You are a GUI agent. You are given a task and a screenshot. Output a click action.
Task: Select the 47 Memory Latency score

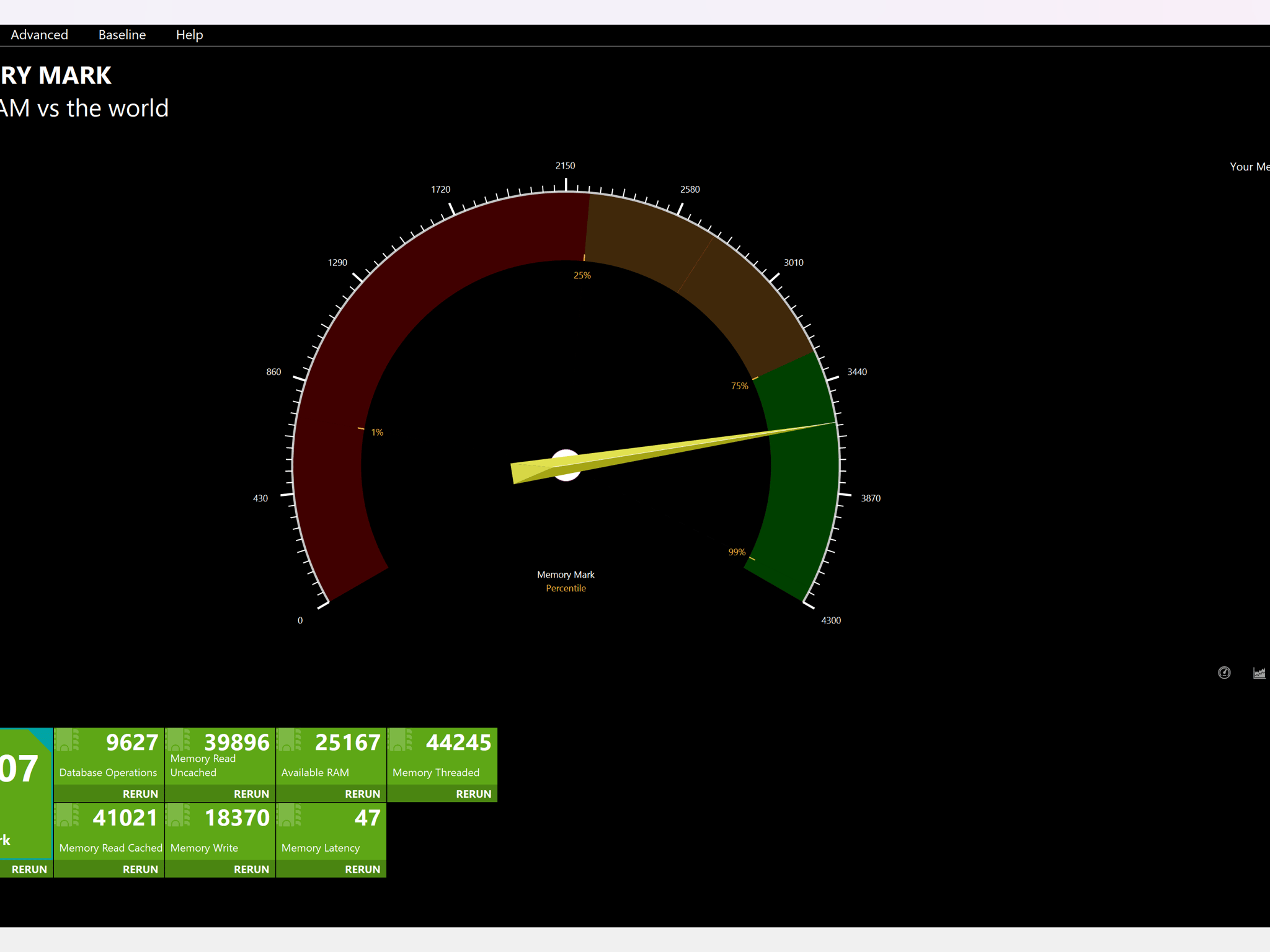point(368,818)
